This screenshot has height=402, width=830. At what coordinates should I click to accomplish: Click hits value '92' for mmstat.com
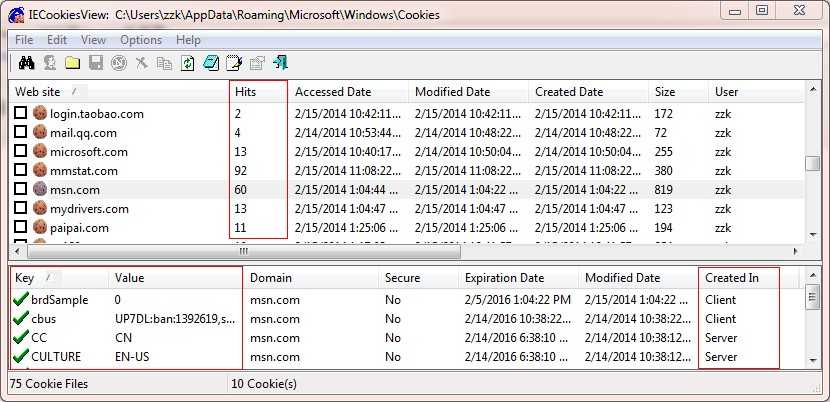click(x=241, y=171)
